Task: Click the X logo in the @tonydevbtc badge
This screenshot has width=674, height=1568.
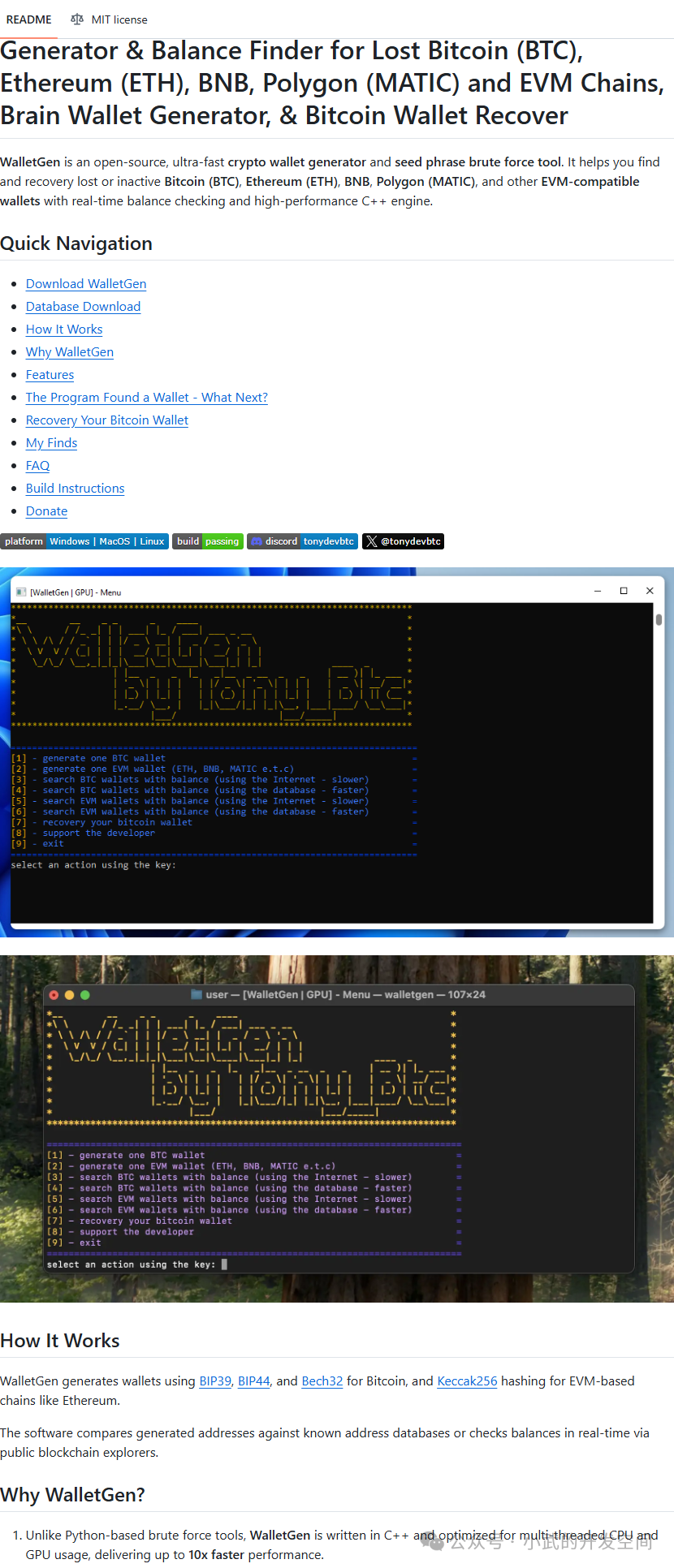Action: tap(371, 541)
